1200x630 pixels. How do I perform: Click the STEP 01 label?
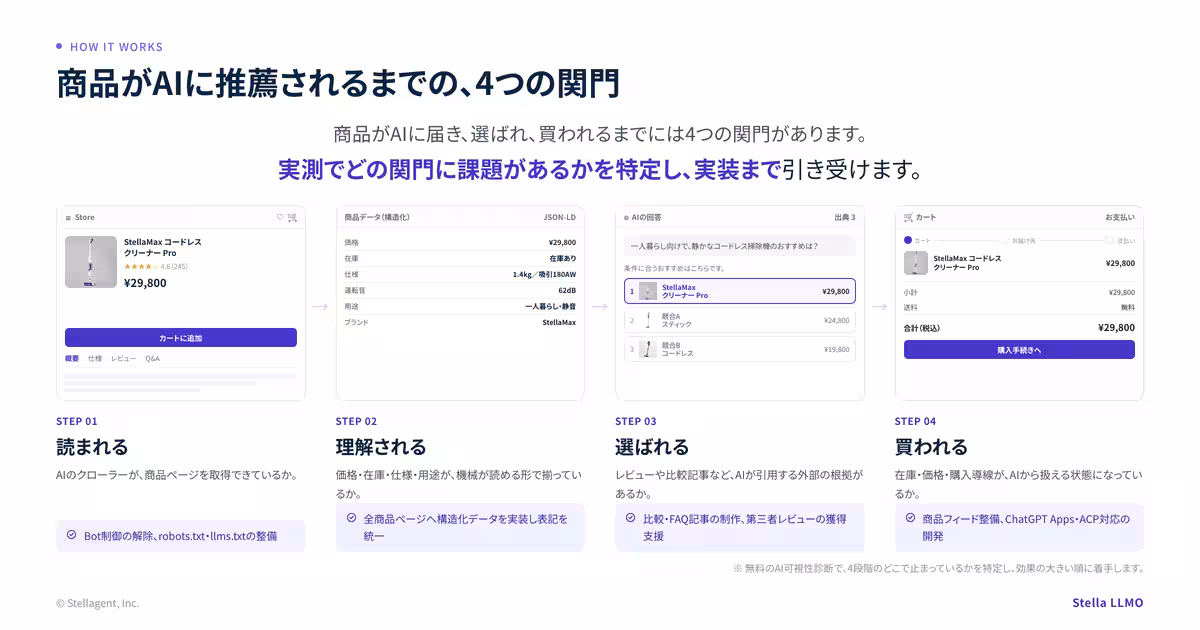pyautogui.click(x=77, y=421)
